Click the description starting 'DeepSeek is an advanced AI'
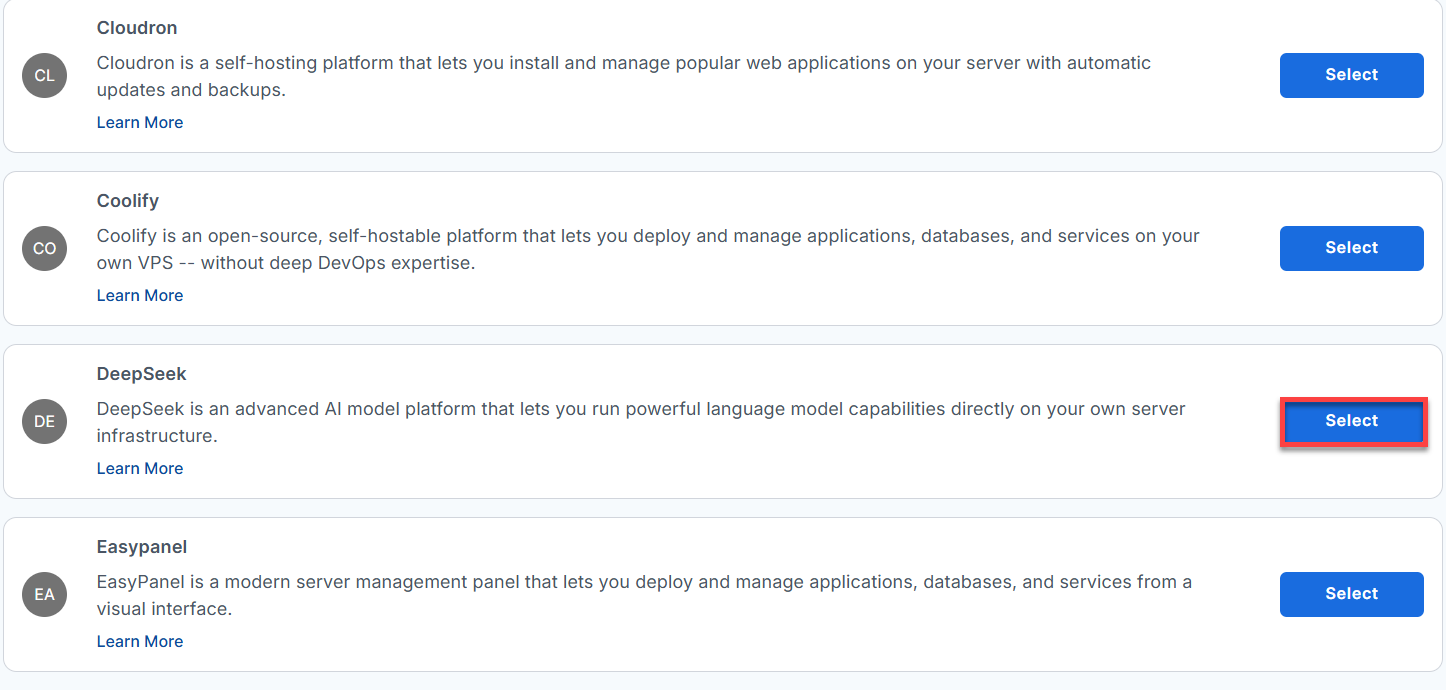The width and height of the screenshot is (1446, 690). tap(641, 422)
